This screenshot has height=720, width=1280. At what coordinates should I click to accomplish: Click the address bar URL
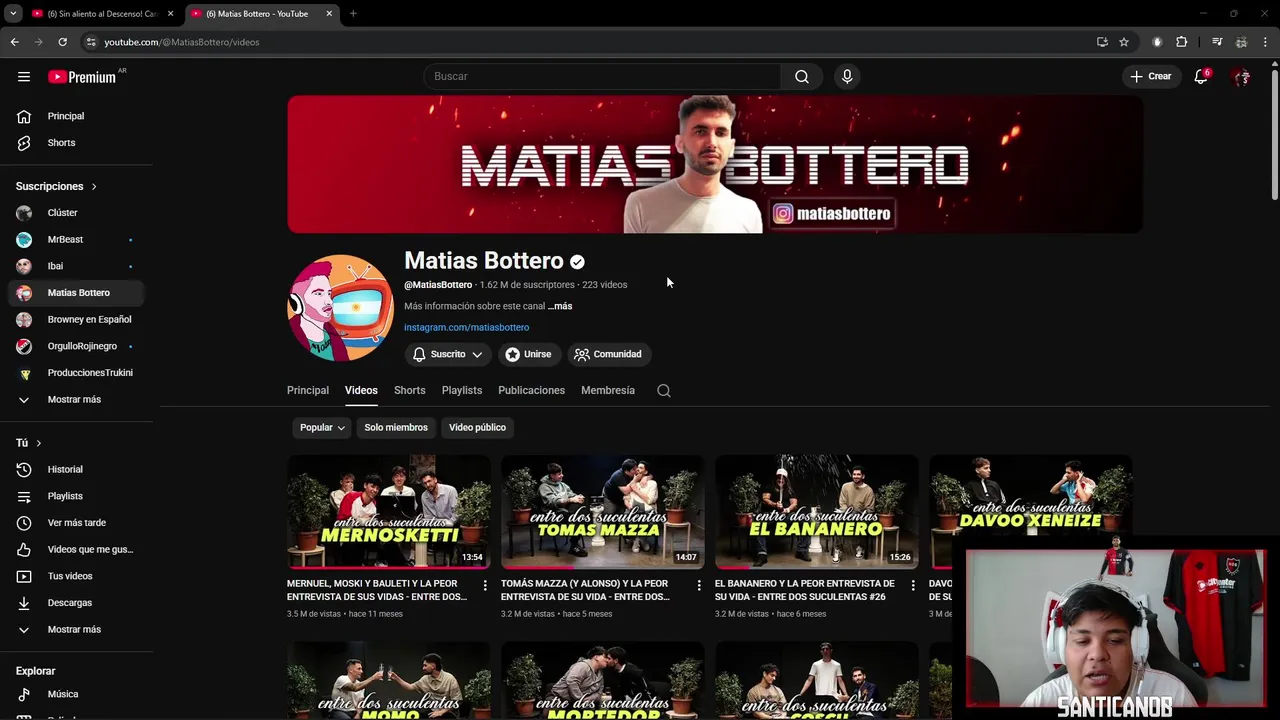pyautogui.click(x=181, y=42)
